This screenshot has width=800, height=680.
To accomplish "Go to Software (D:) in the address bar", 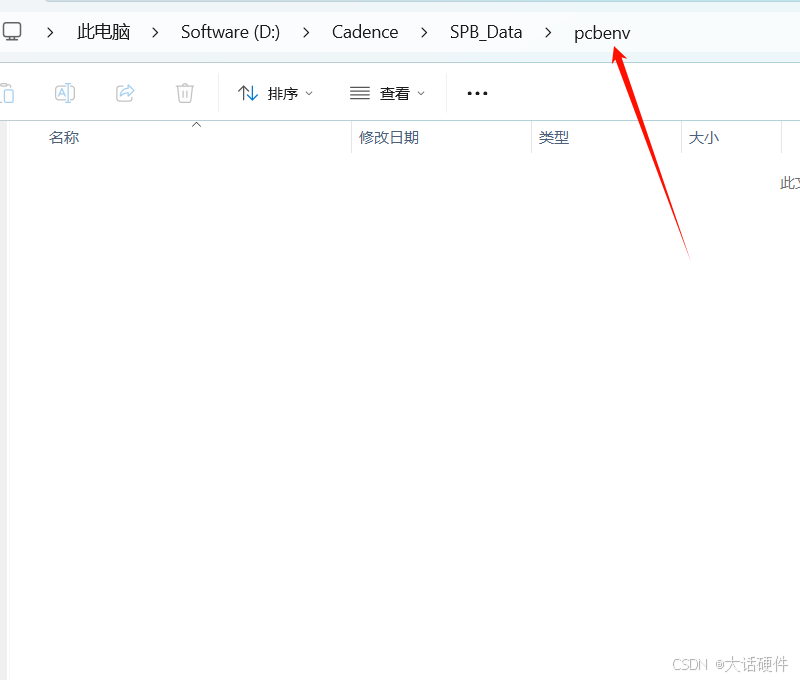I will click(230, 31).
